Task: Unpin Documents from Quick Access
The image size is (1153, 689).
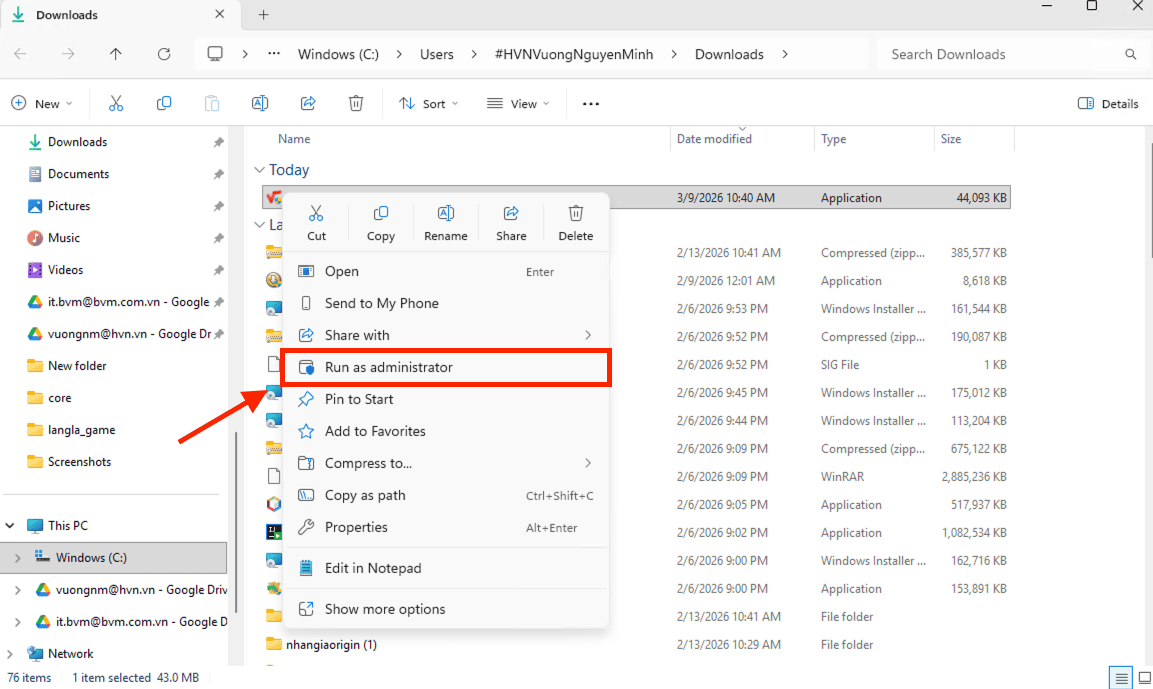Action: click(x=218, y=173)
